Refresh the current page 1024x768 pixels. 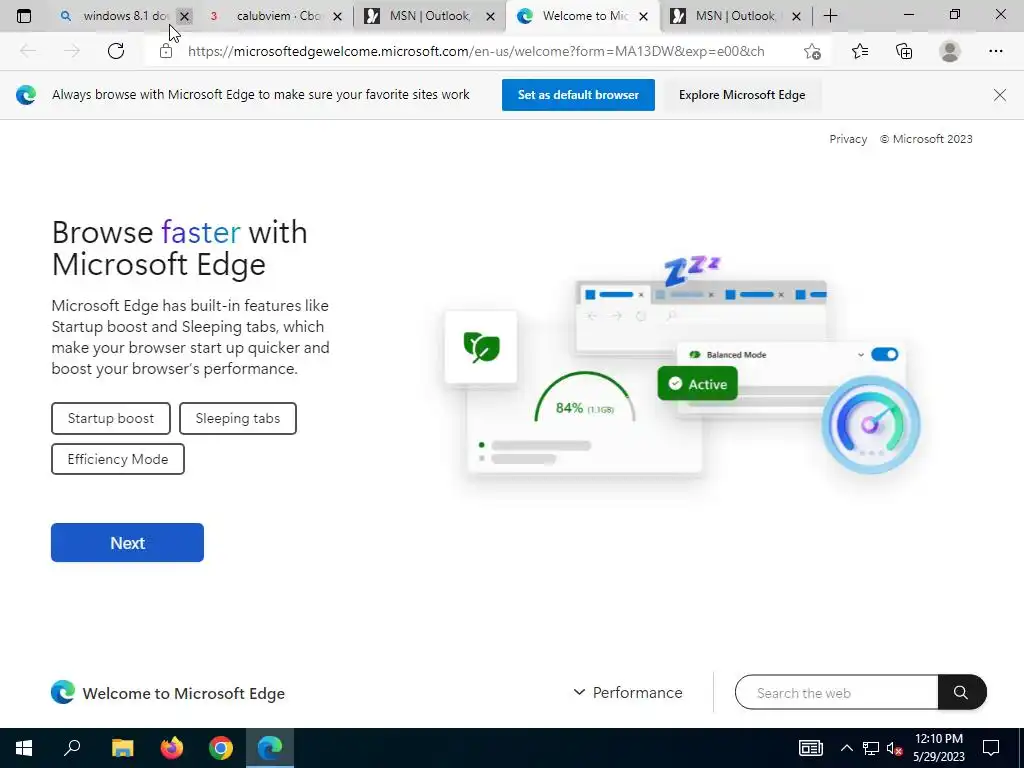pyautogui.click(x=116, y=51)
